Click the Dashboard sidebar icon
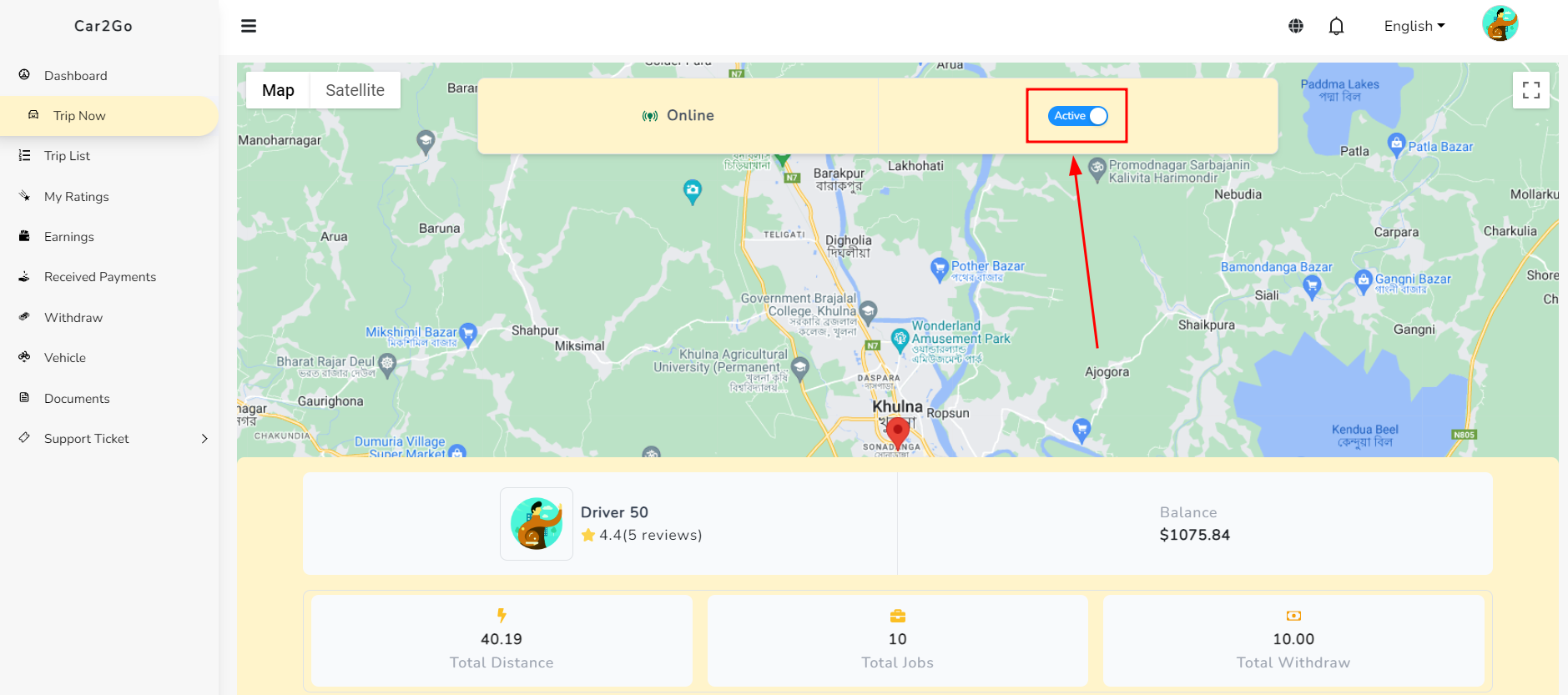The width and height of the screenshot is (1568, 695). [24, 75]
